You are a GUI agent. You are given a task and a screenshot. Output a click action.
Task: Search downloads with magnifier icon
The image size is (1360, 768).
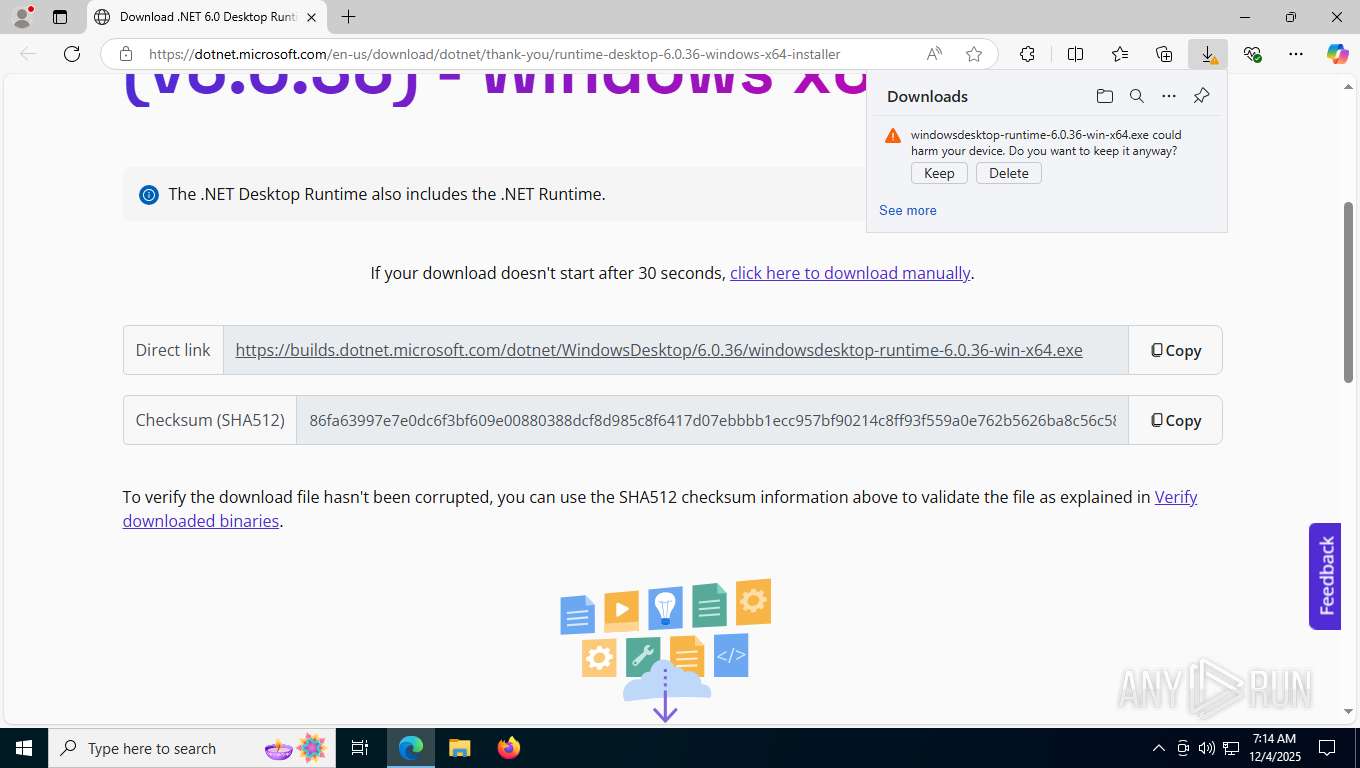(x=1136, y=96)
